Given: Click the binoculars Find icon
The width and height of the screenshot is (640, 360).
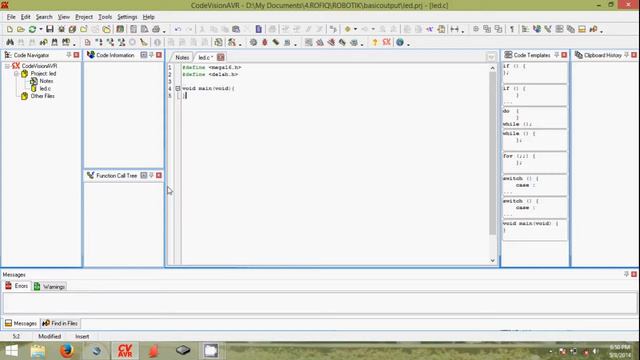Looking at the screenshot, I should click(10, 42).
